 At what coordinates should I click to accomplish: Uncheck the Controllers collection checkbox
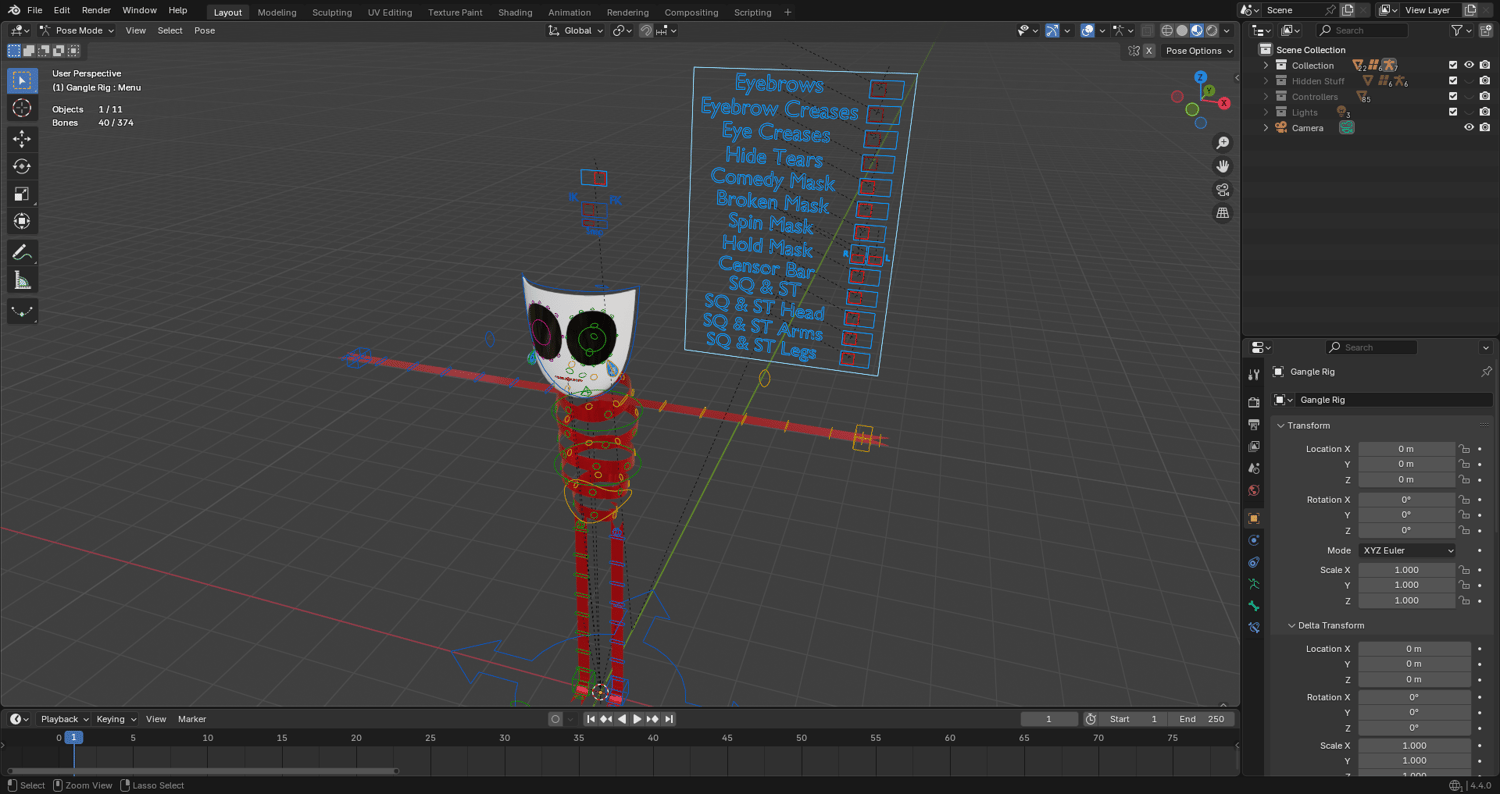pyautogui.click(x=1453, y=97)
